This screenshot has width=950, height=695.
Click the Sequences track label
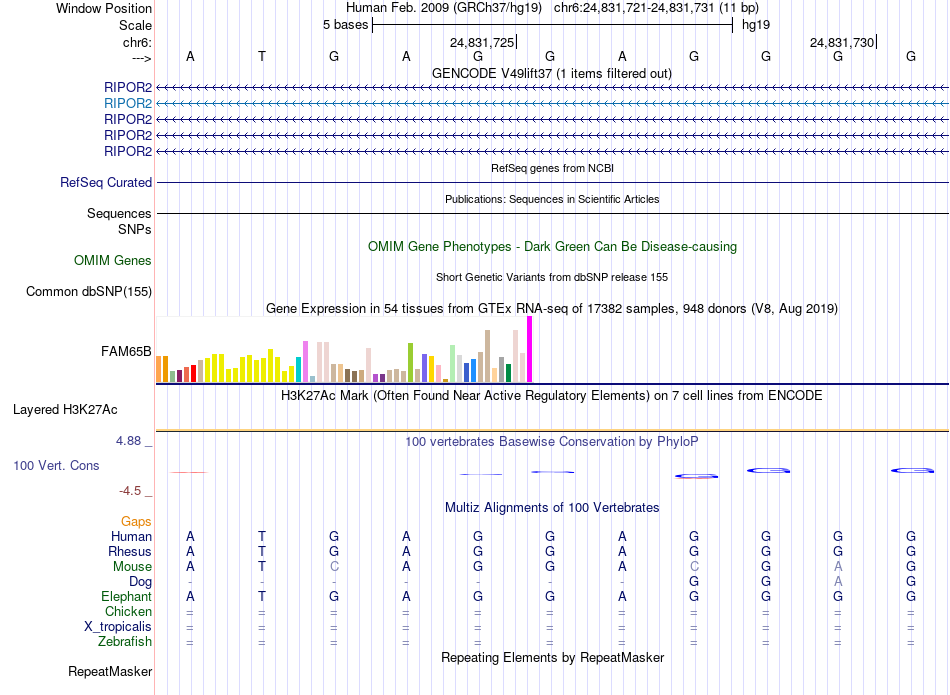coord(119,213)
